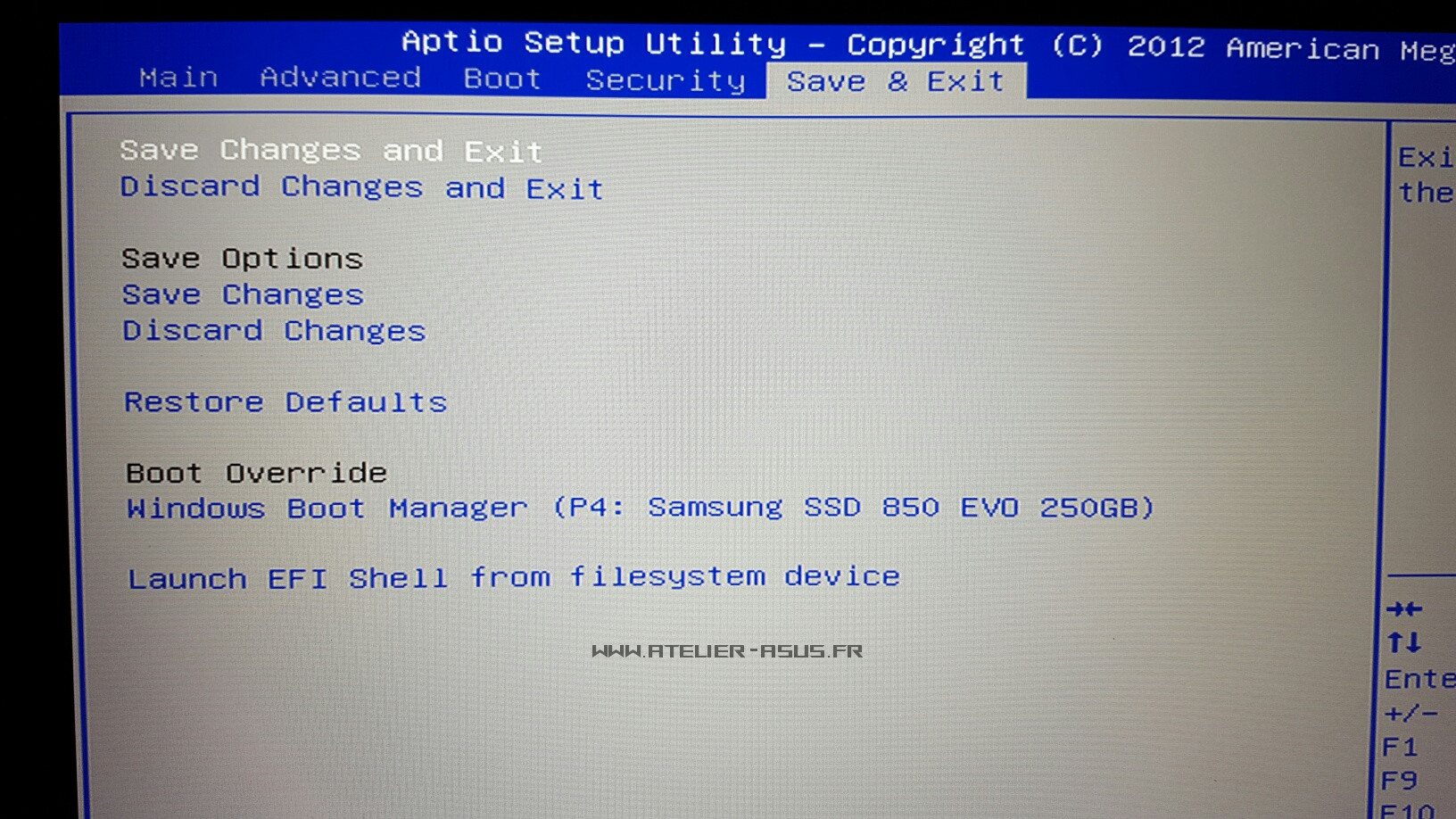The image size is (1456, 819).
Task: Boot from Windows Boot Manager Samsung SSD entry
Action: point(640,508)
